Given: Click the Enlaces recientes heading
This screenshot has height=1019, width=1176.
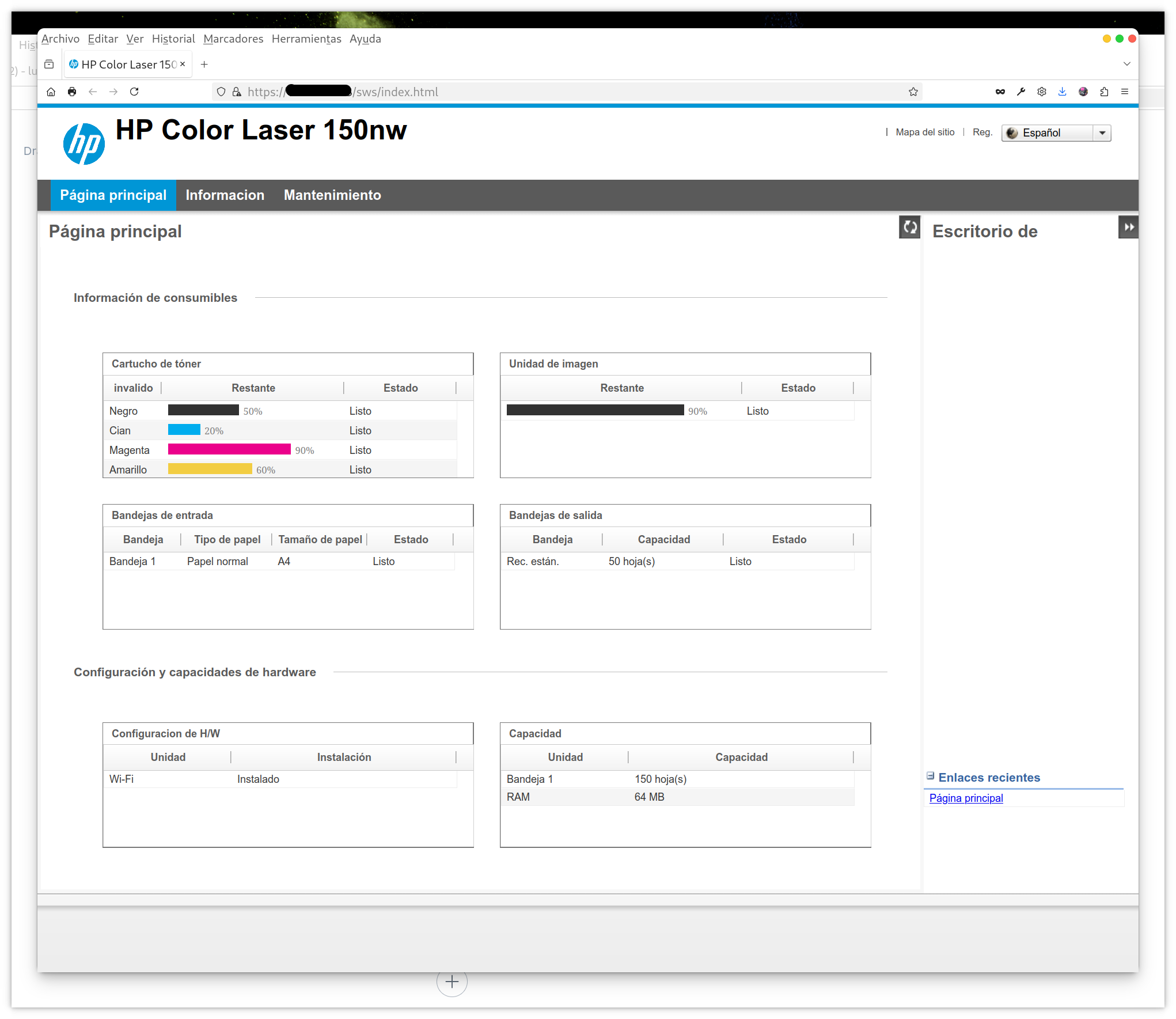Looking at the screenshot, I should pos(989,777).
